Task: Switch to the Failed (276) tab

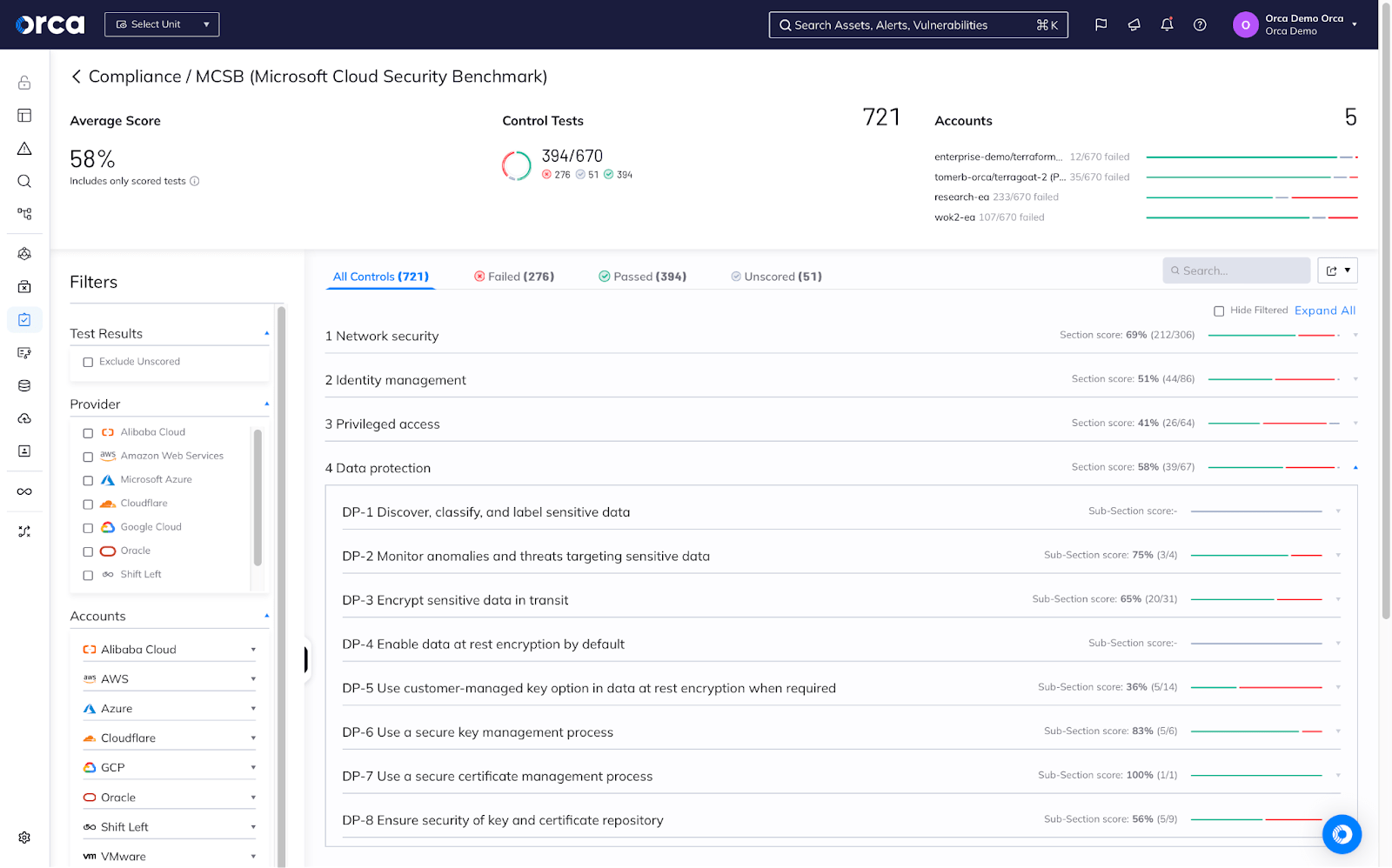Action: (514, 276)
